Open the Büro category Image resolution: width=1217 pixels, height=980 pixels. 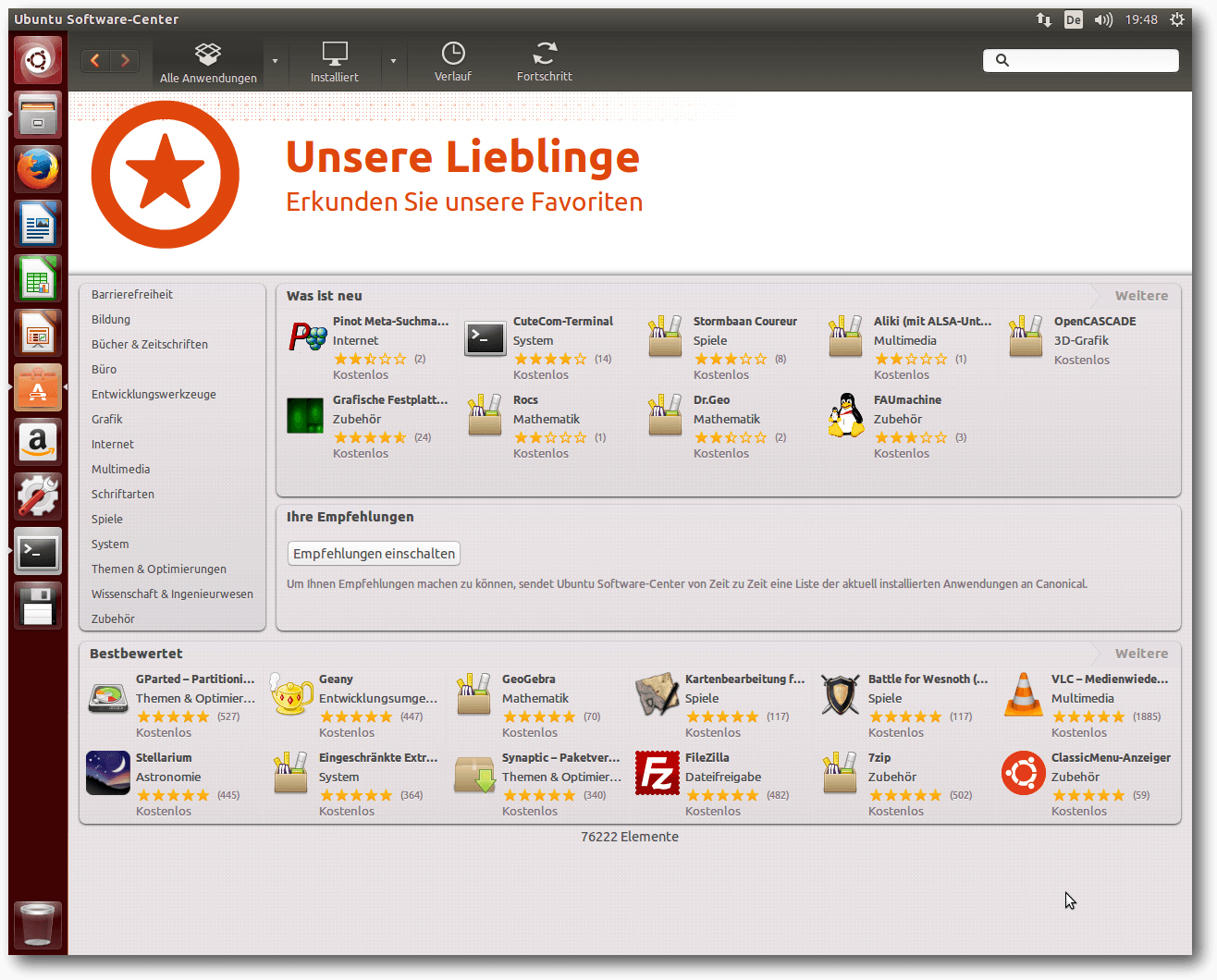(x=104, y=369)
